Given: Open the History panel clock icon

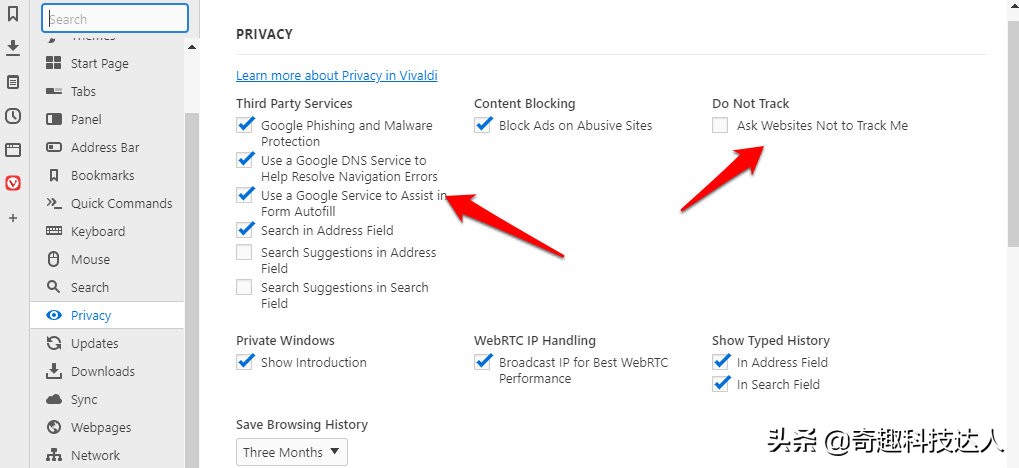Looking at the screenshot, I should click(13, 116).
